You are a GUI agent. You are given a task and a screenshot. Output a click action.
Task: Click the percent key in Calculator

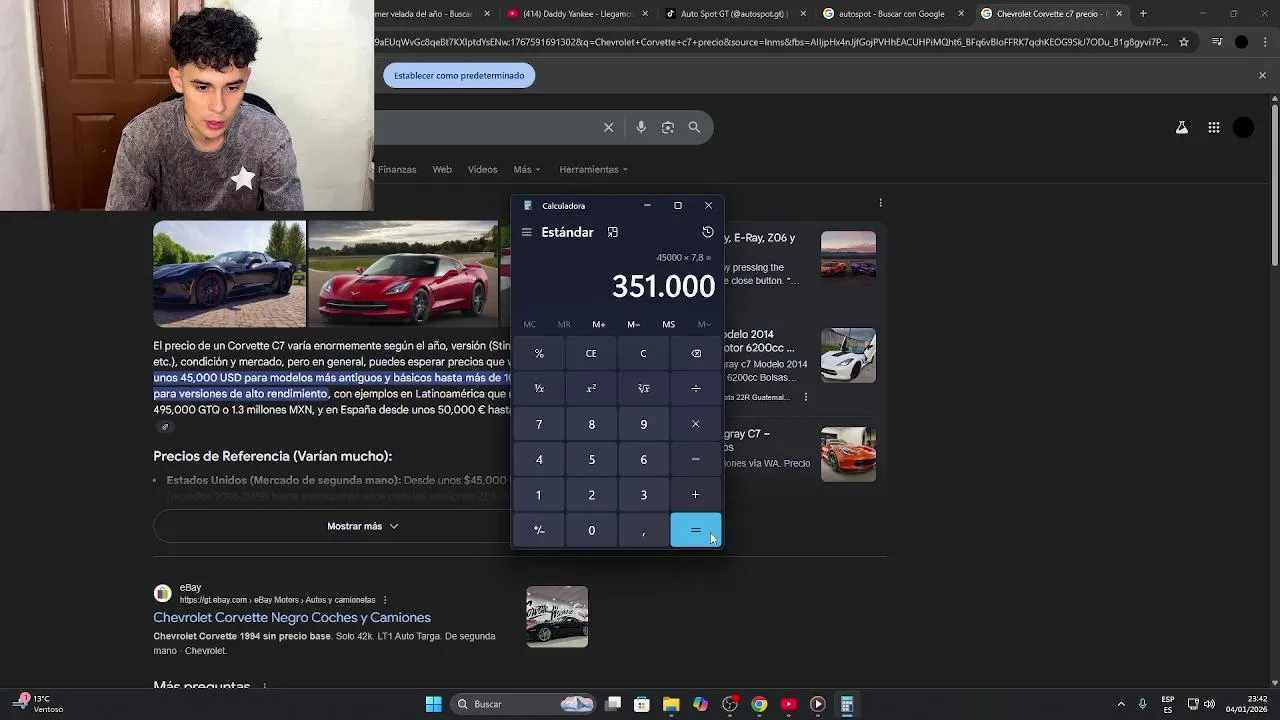pos(539,353)
